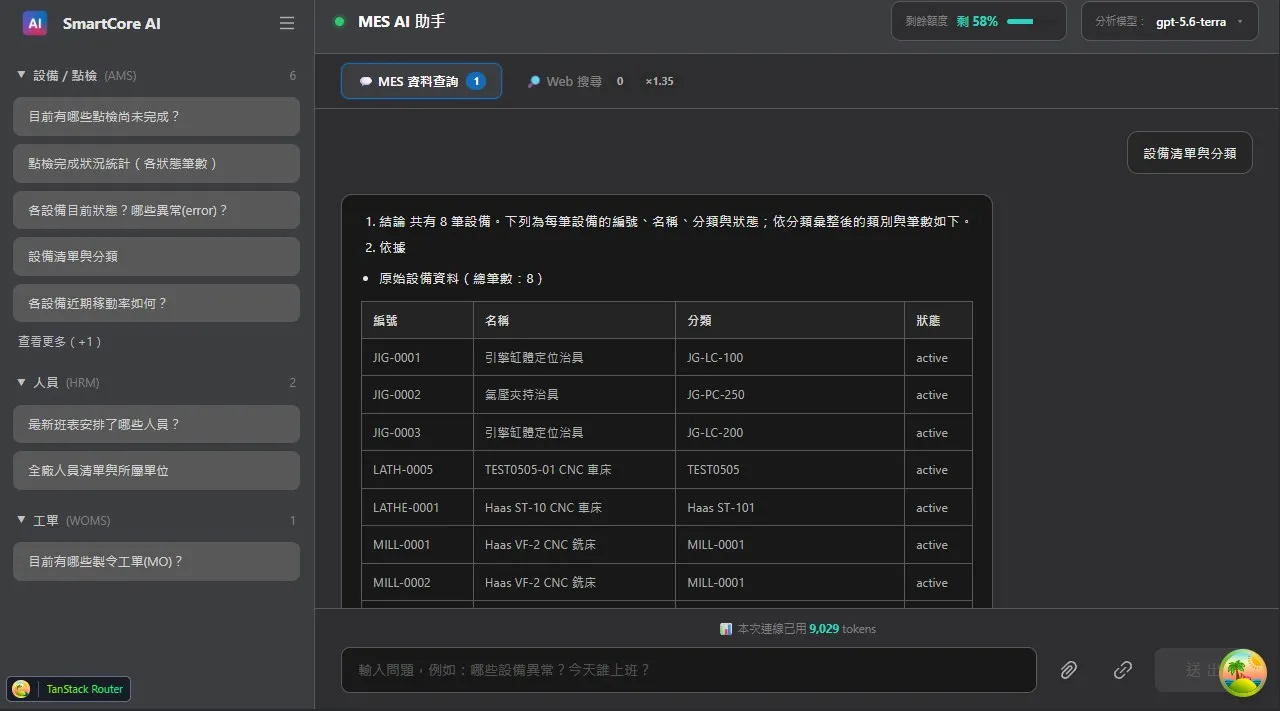This screenshot has height=711, width=1280.
Task: Select cell TEST0505-01 CNC 車床
Action: point(574,470)
